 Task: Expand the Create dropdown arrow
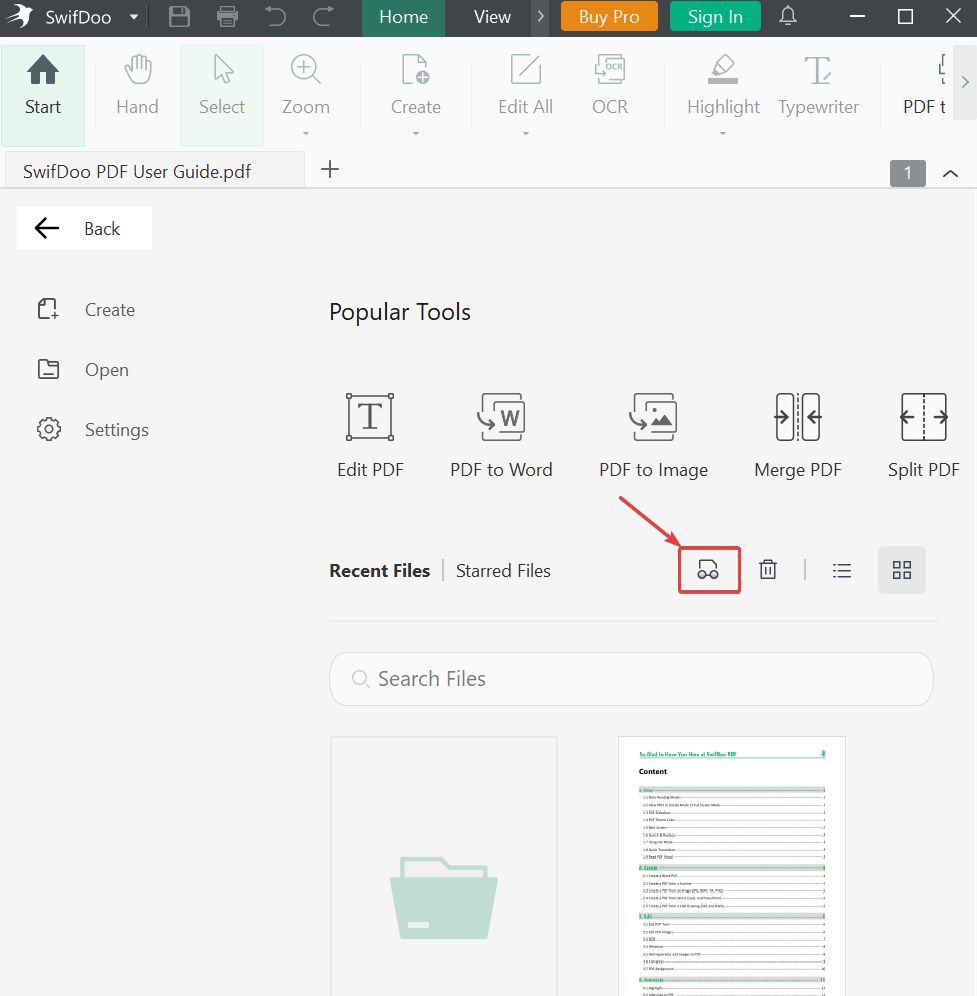click(x=415, y=133)
